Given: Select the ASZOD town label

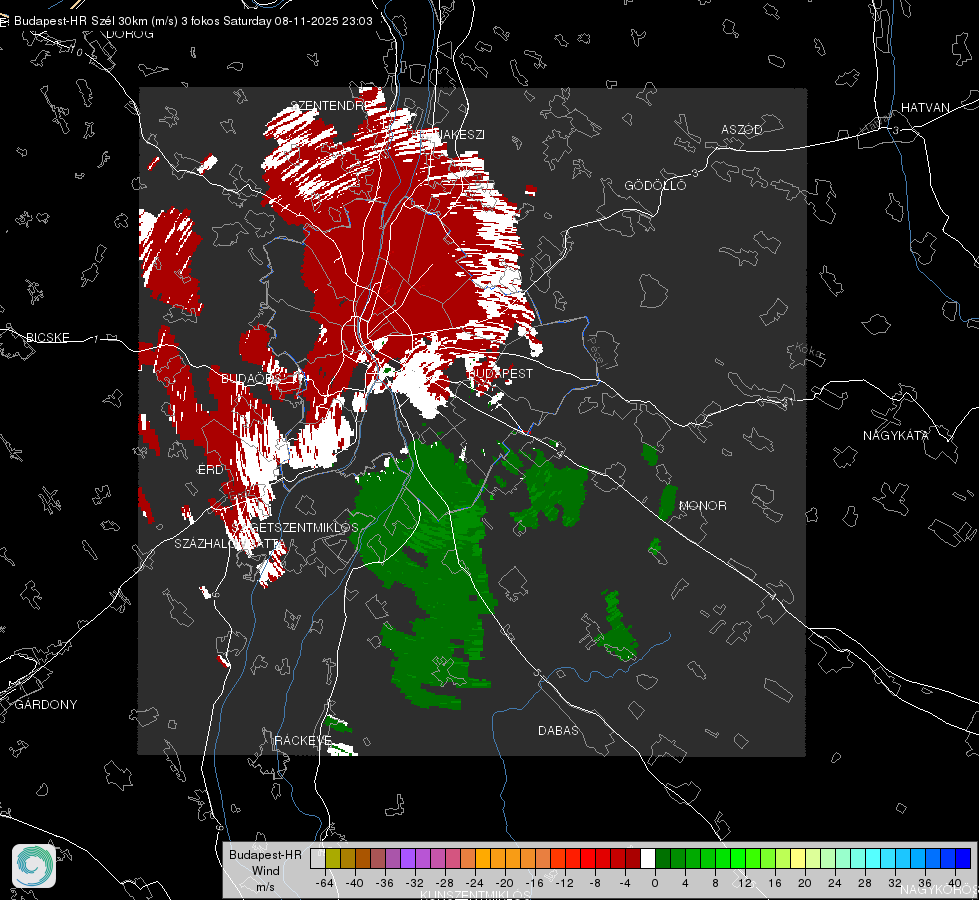Looking at the screenshot, I should (x=742, y=129).
